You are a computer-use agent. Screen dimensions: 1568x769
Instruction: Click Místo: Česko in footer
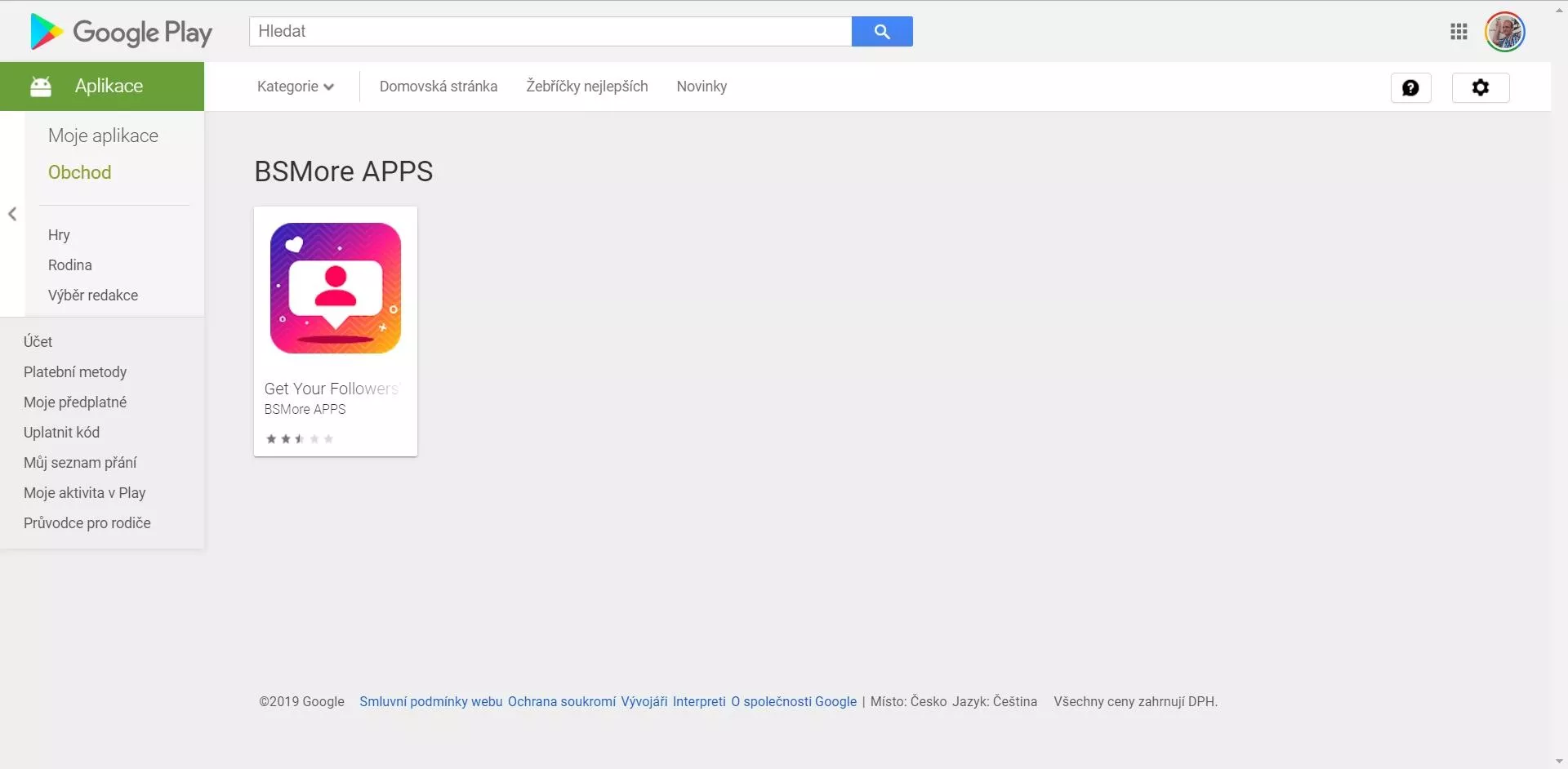(908, 702)
